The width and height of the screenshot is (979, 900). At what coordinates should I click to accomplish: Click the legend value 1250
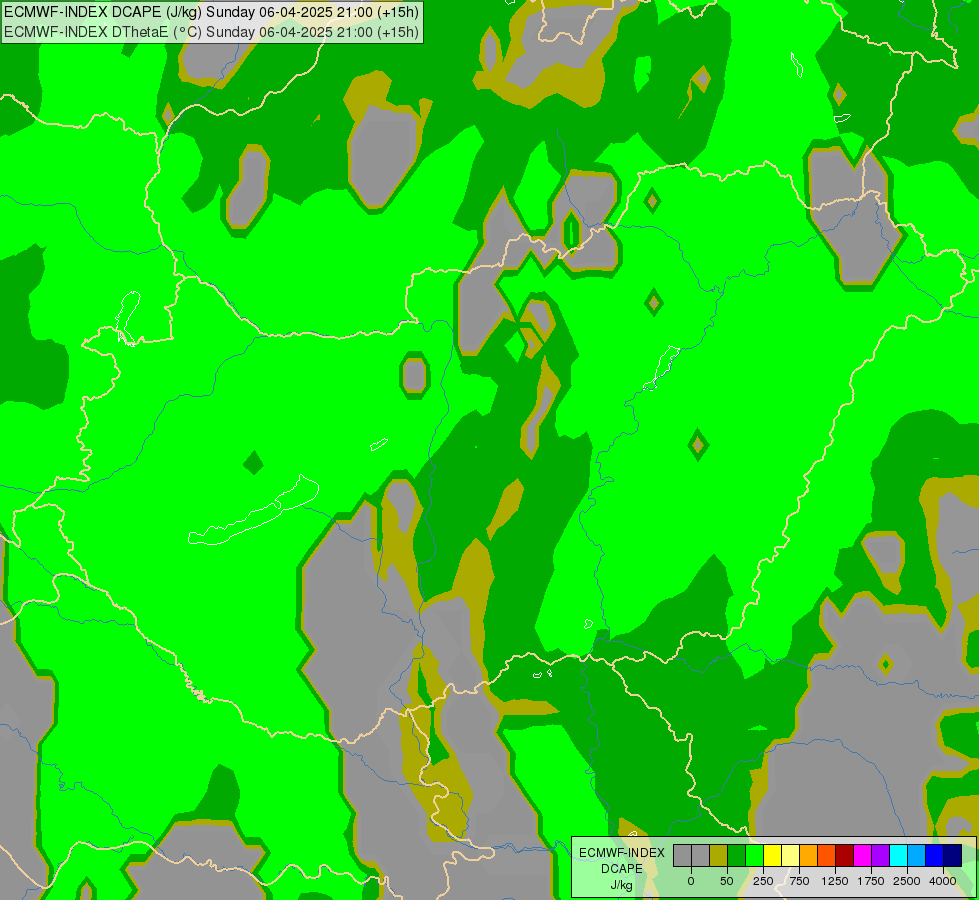tap(835, 881)
